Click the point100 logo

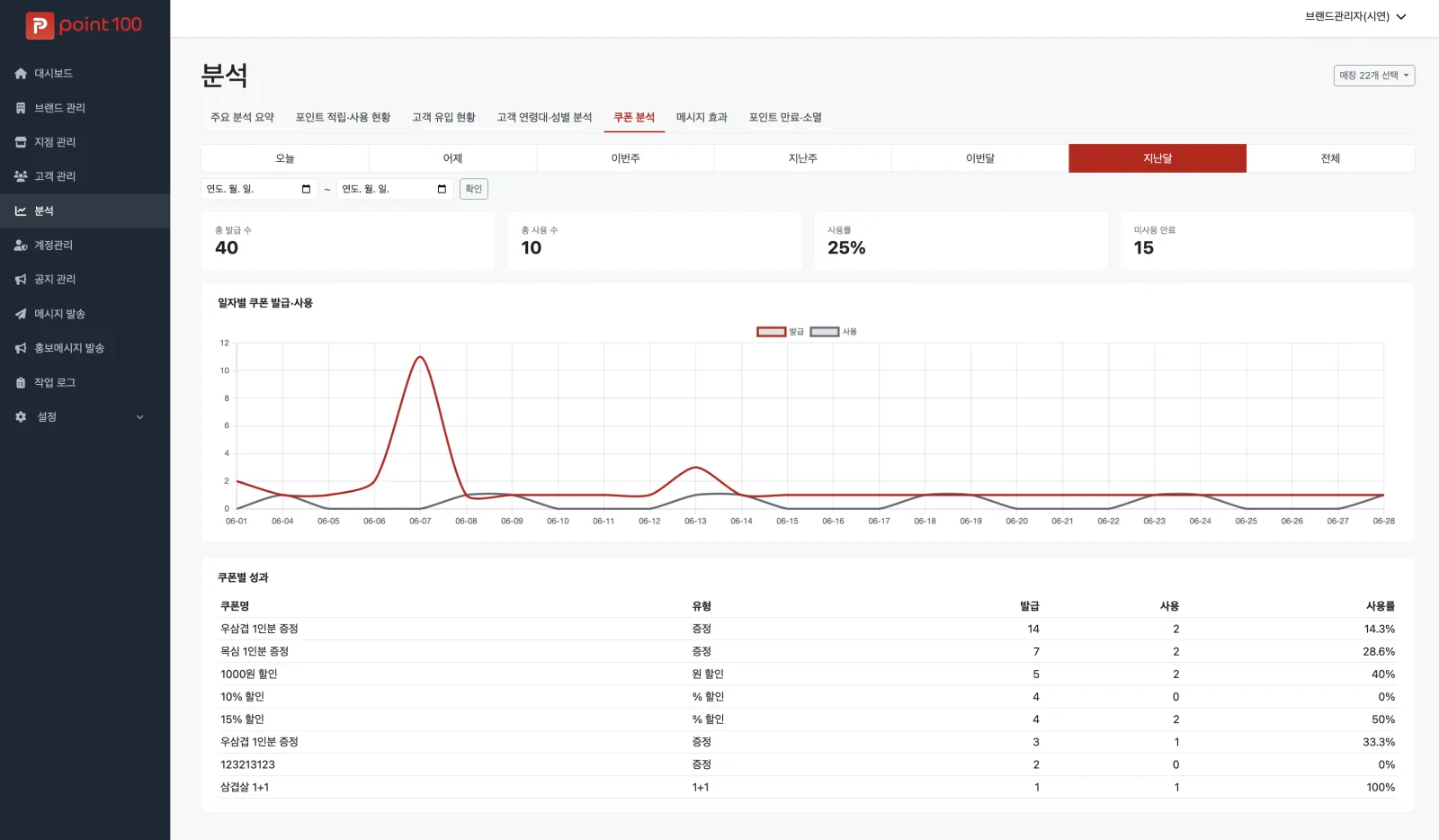click(84, 25)
